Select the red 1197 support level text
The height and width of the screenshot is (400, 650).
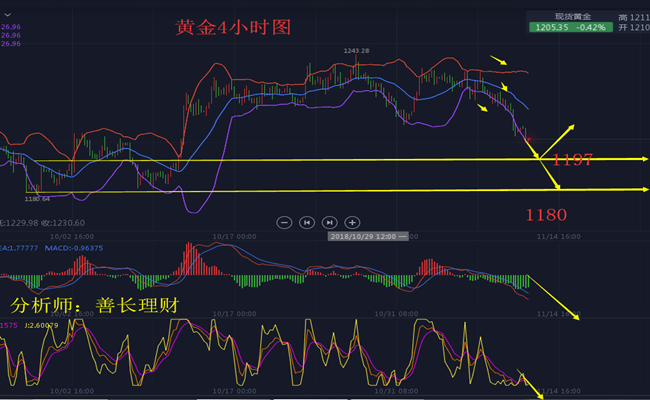point(575,160)
